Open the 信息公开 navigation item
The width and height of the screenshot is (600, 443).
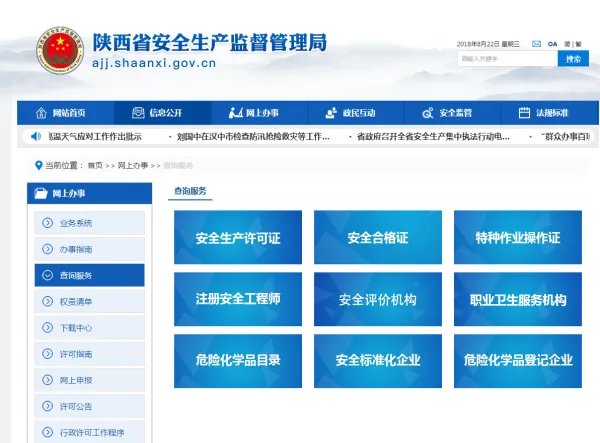coord(162,113)
